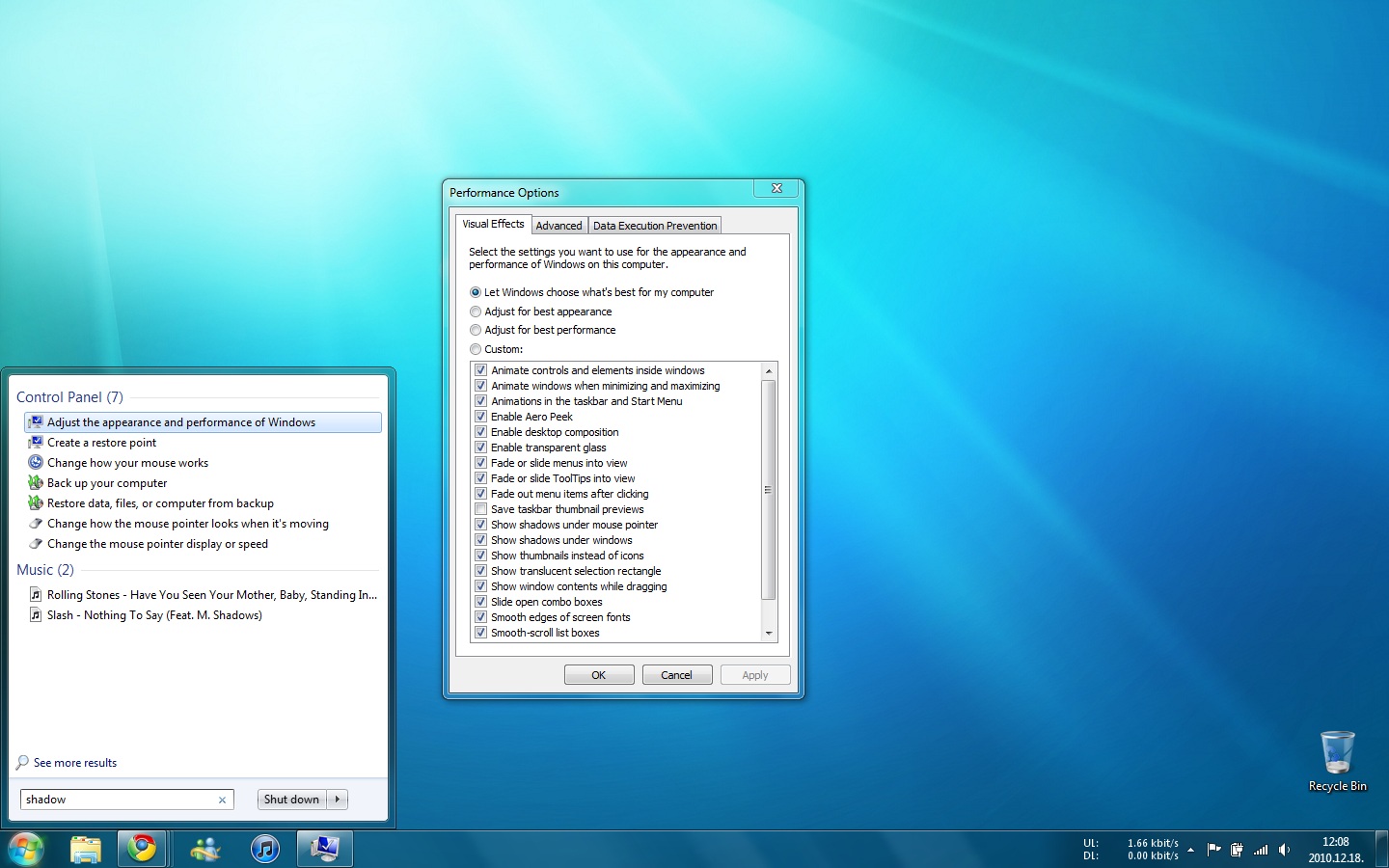Uncheck Enable Aero Peek
Screen dimensions: 1389x868
tap(480, 417)
